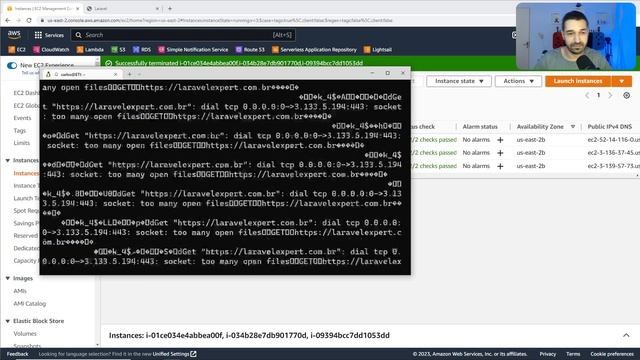The image size is (640, 360).
Task: Collapse the Images sidebar section
Action: coord(8,278)
